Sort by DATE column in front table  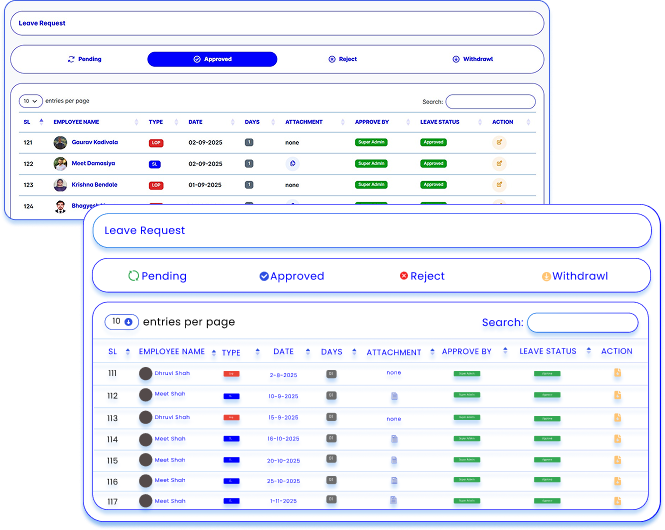(284, 352)
